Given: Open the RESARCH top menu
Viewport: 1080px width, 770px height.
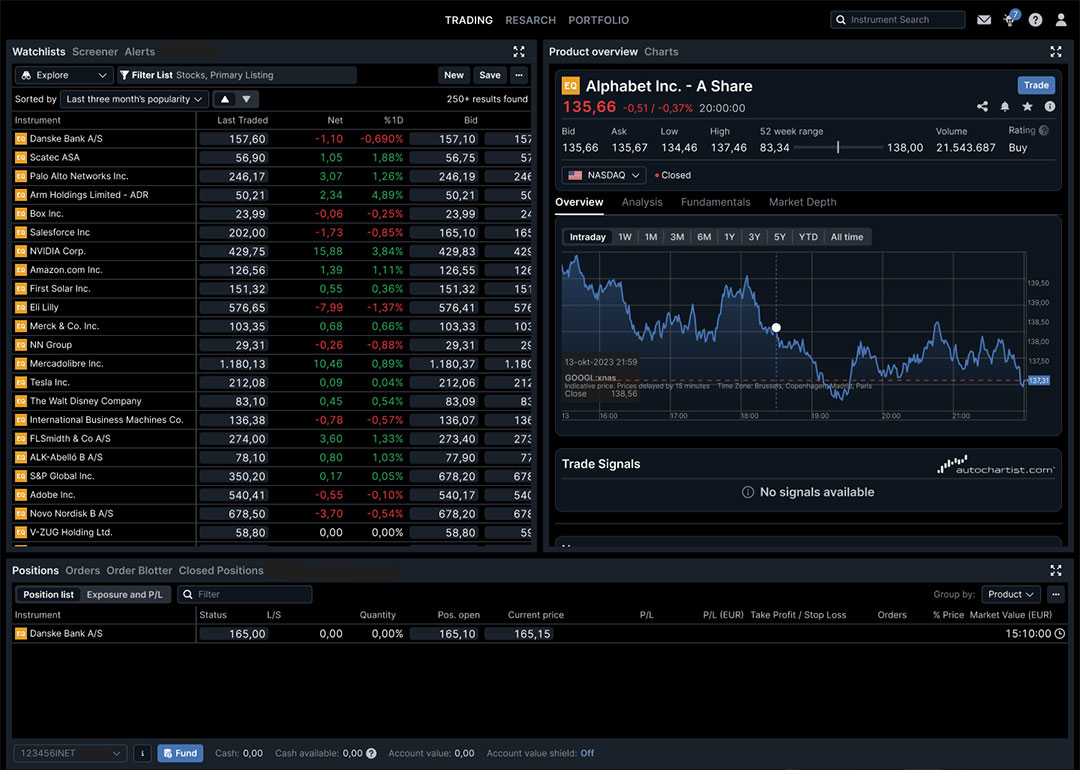Looking at the screenshot, I should coord(530,20).
